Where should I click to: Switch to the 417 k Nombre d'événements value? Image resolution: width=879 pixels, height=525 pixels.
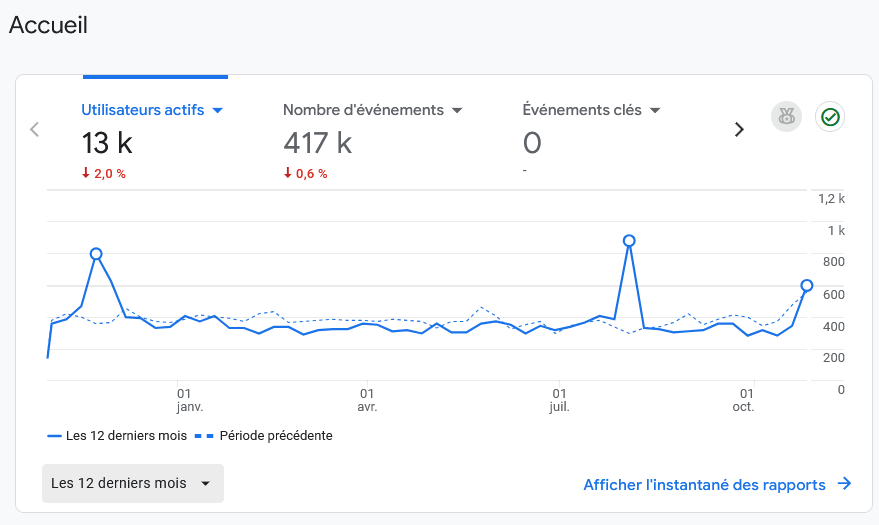coord(317,144)
